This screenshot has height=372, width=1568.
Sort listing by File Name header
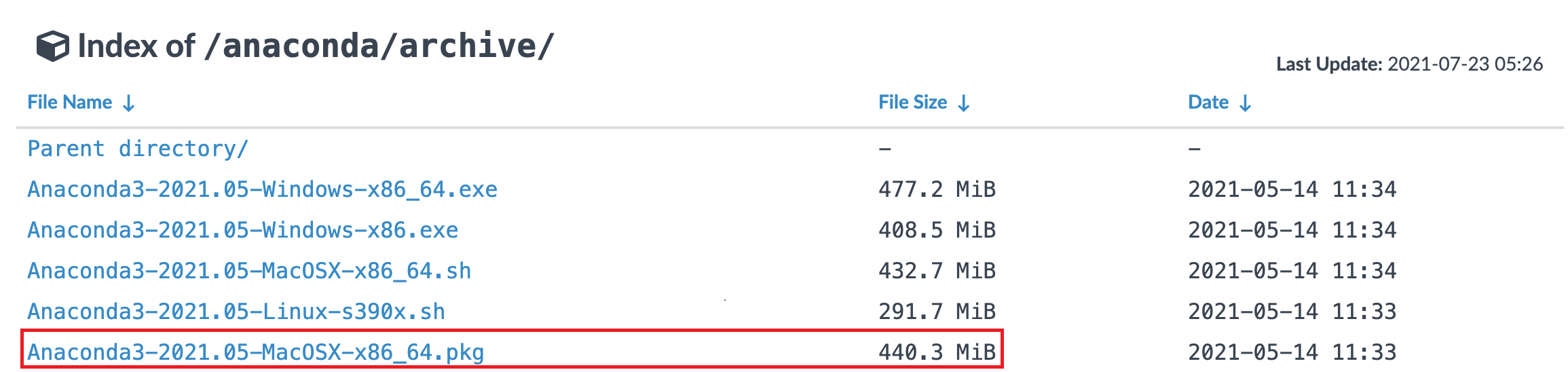[x=70, y=103]
